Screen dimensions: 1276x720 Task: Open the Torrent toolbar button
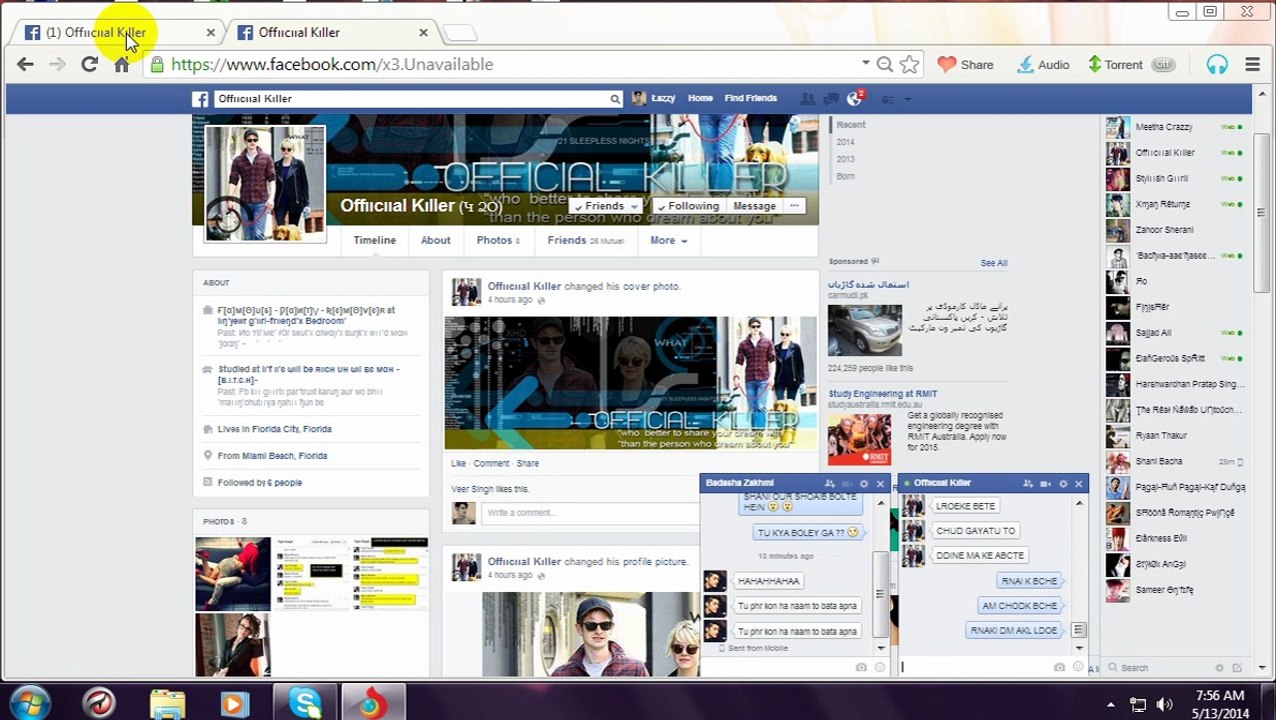coord(1115,64)
